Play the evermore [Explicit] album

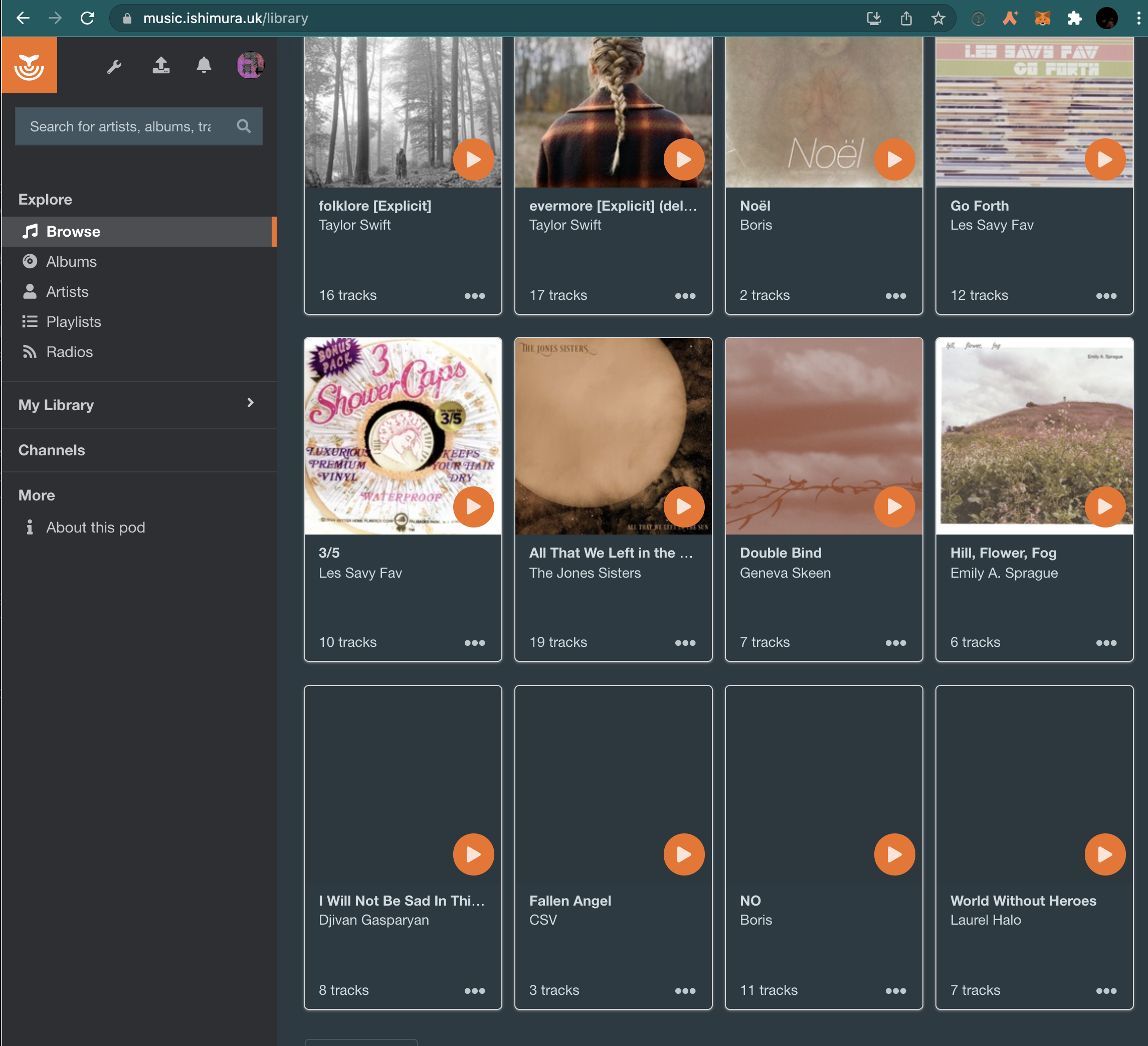coord(684,159)
